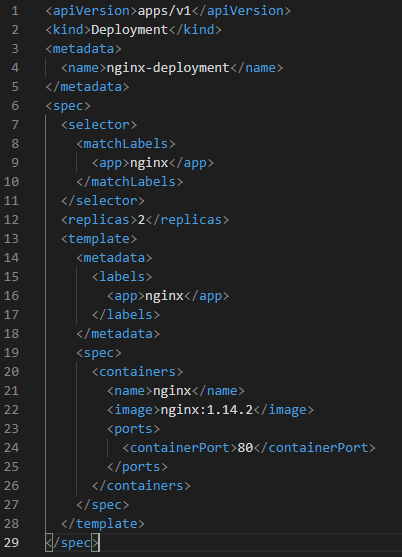402x557 pixels.
Task: Click the opening matchLabels tag
Action: coord(126,144)
